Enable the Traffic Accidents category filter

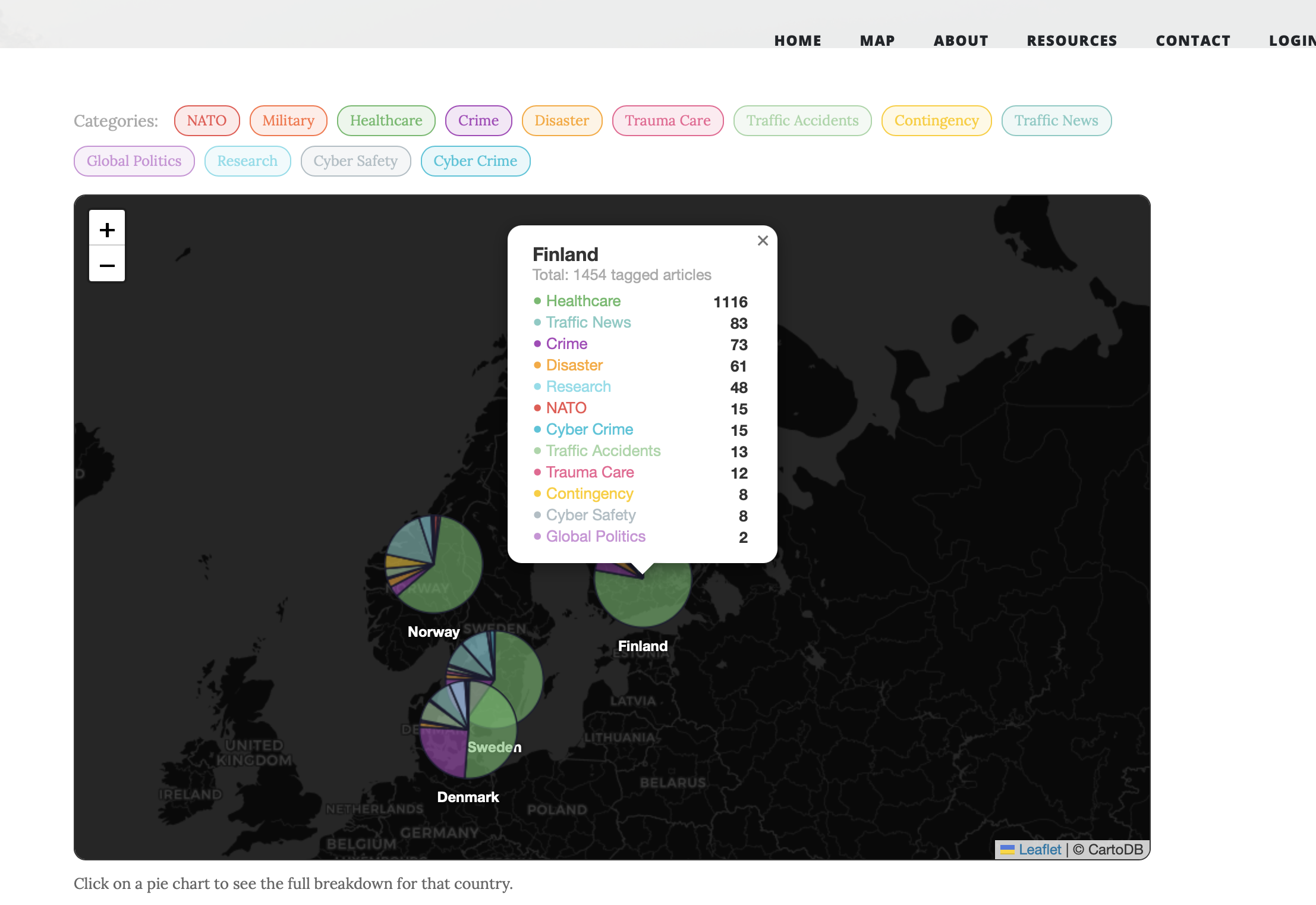[802, 121]
